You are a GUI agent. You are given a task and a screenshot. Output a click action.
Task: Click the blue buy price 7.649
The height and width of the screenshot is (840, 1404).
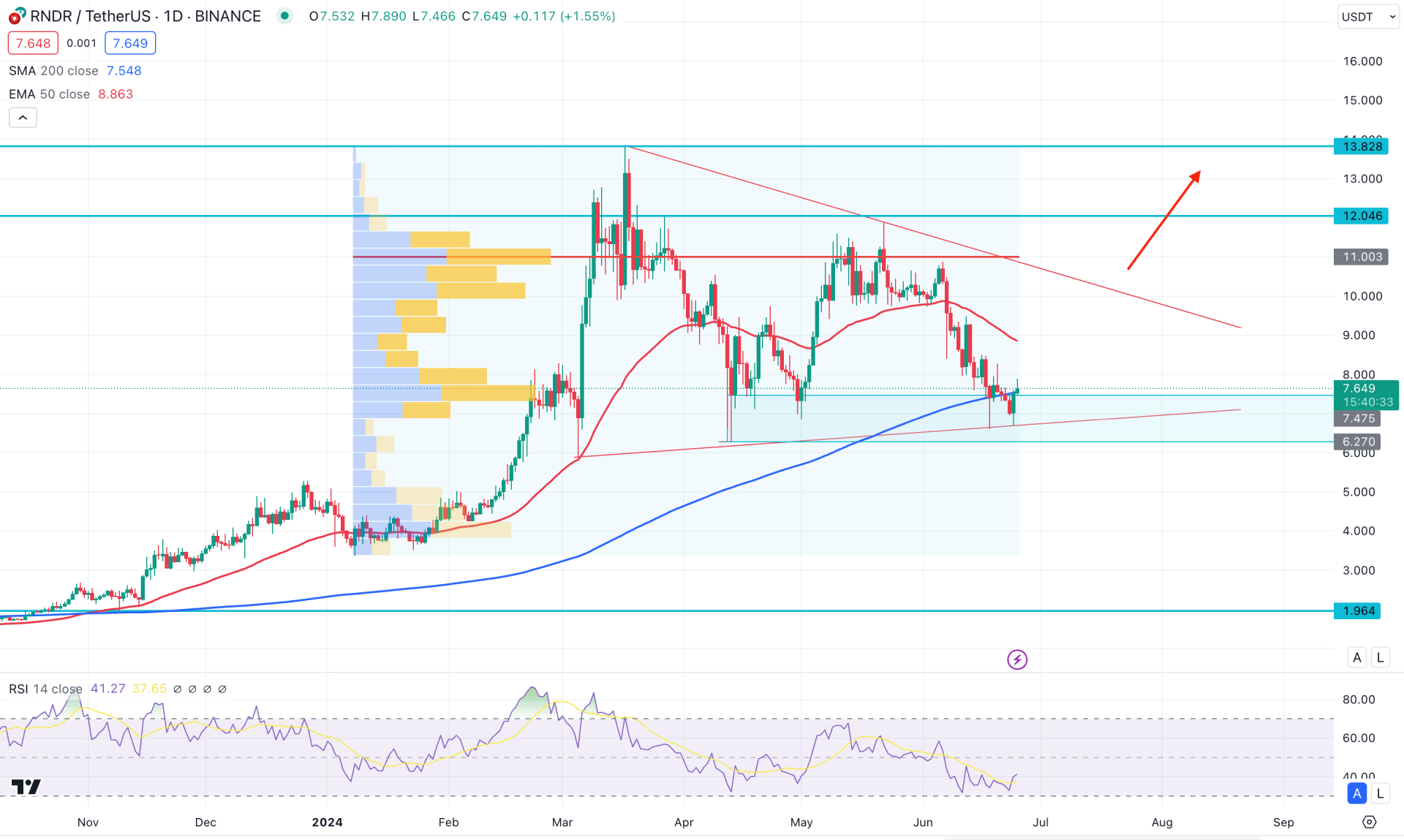(130, 43)
